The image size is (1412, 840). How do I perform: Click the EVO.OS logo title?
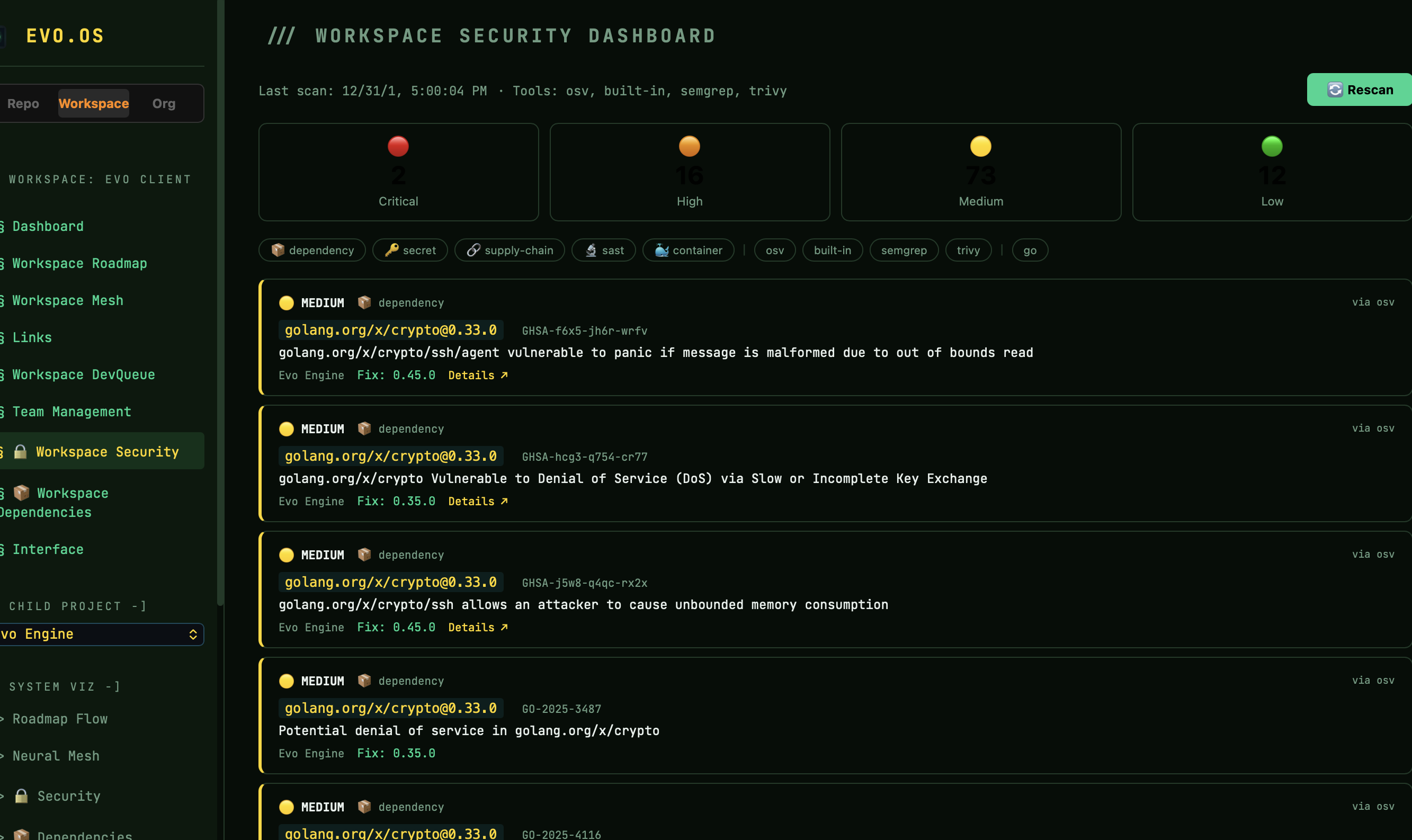pyautogui.click(x=65, y=35)
